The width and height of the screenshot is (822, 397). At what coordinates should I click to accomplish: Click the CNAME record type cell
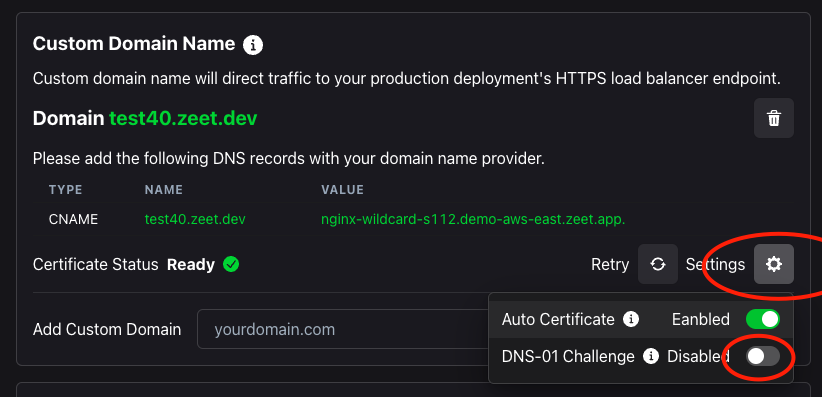pyautogui.click(x=73, y=219)
